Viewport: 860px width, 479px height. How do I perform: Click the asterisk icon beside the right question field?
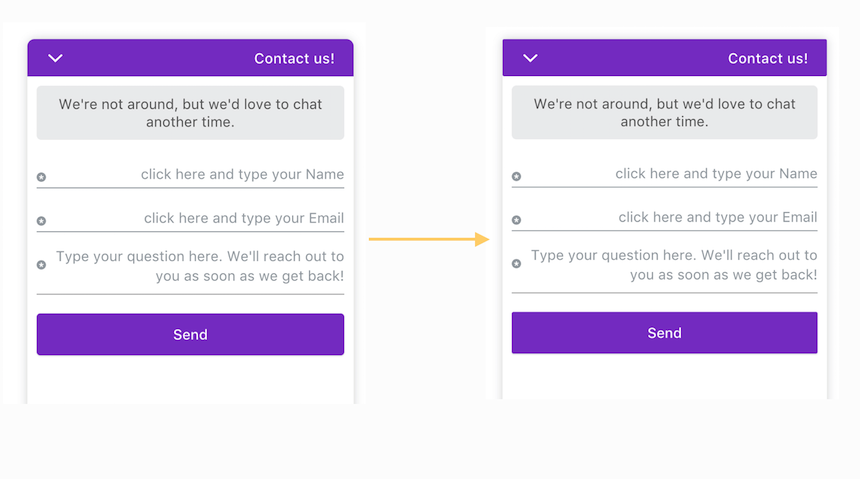pyautogui.click(x=516, y=264)
